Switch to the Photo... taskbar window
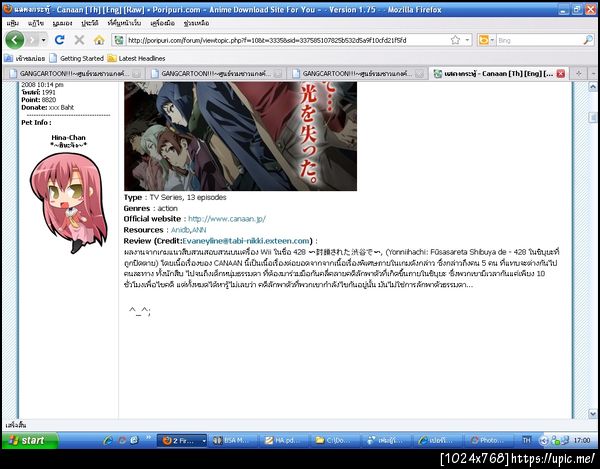Image resolution: width=600 pixels, height=469 pixels. coord(490,441)
